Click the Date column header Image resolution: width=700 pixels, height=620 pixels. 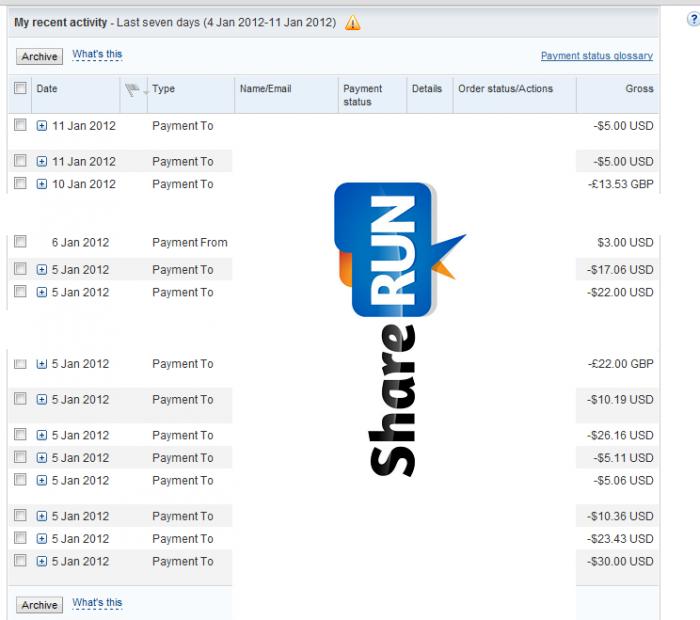tap(47, 88)
